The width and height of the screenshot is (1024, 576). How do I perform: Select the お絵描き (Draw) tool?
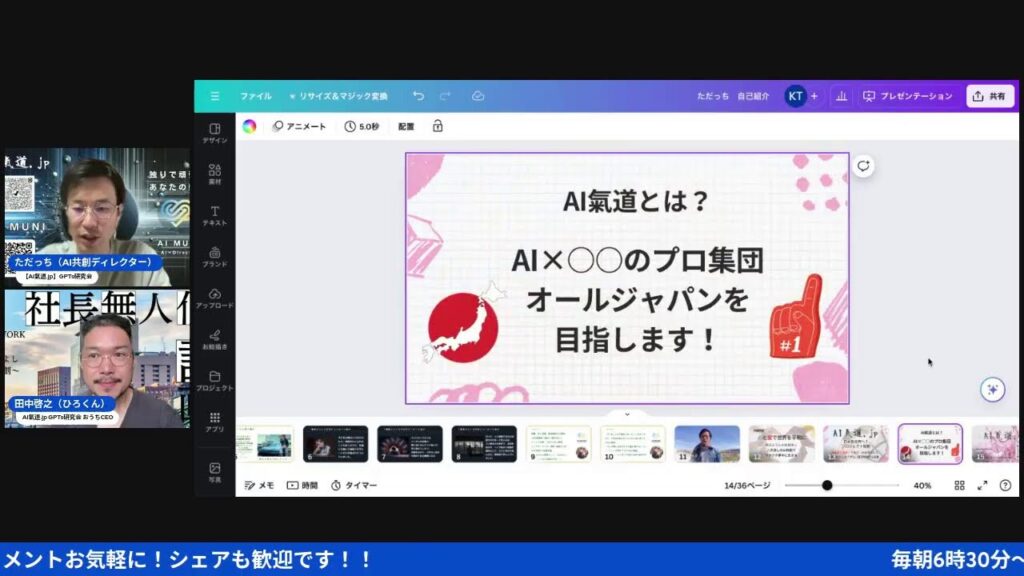pyautogui.click(x=214, y=339)
